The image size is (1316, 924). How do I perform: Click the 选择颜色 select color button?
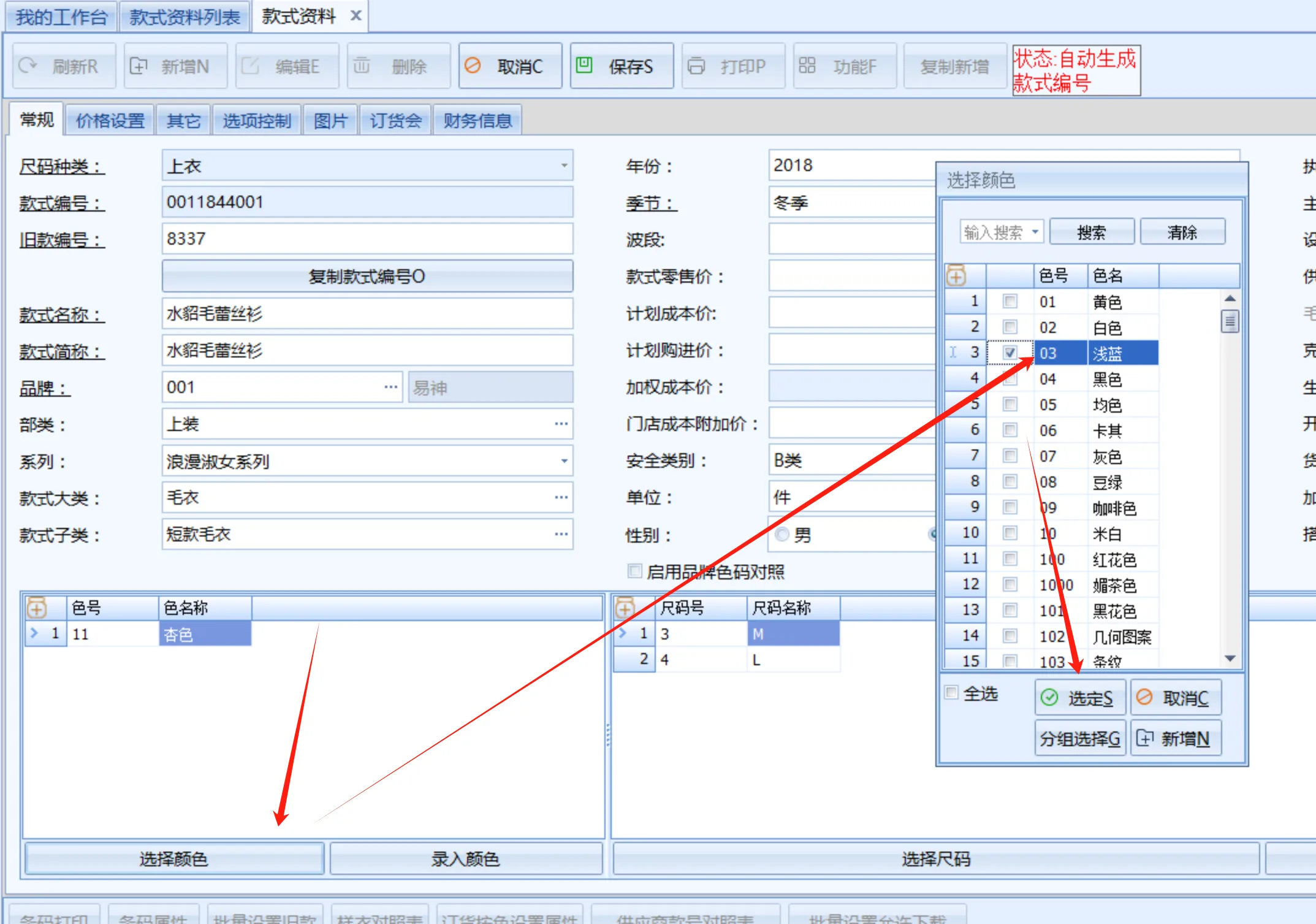click(173, 858)
